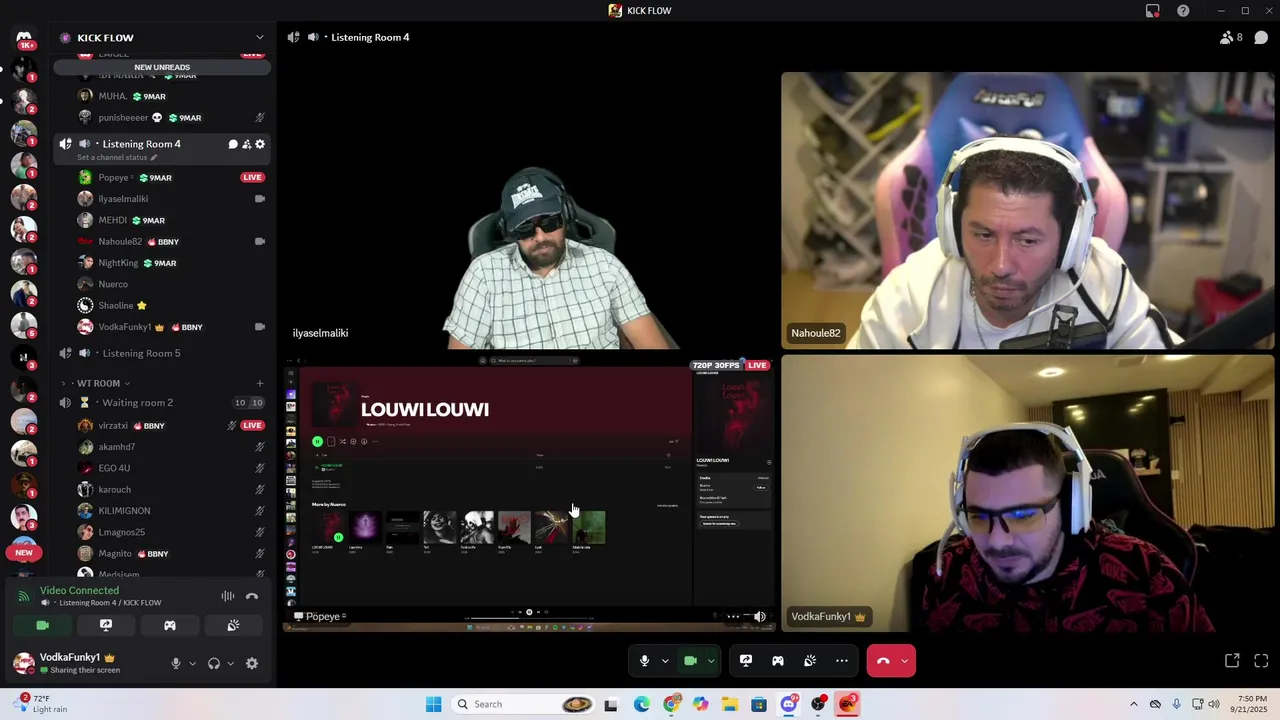Image resolution: width=1280 pixels, height=720 pixels.
Task: Click the voice connection signal icon
Action: click(x=24, y=596)
